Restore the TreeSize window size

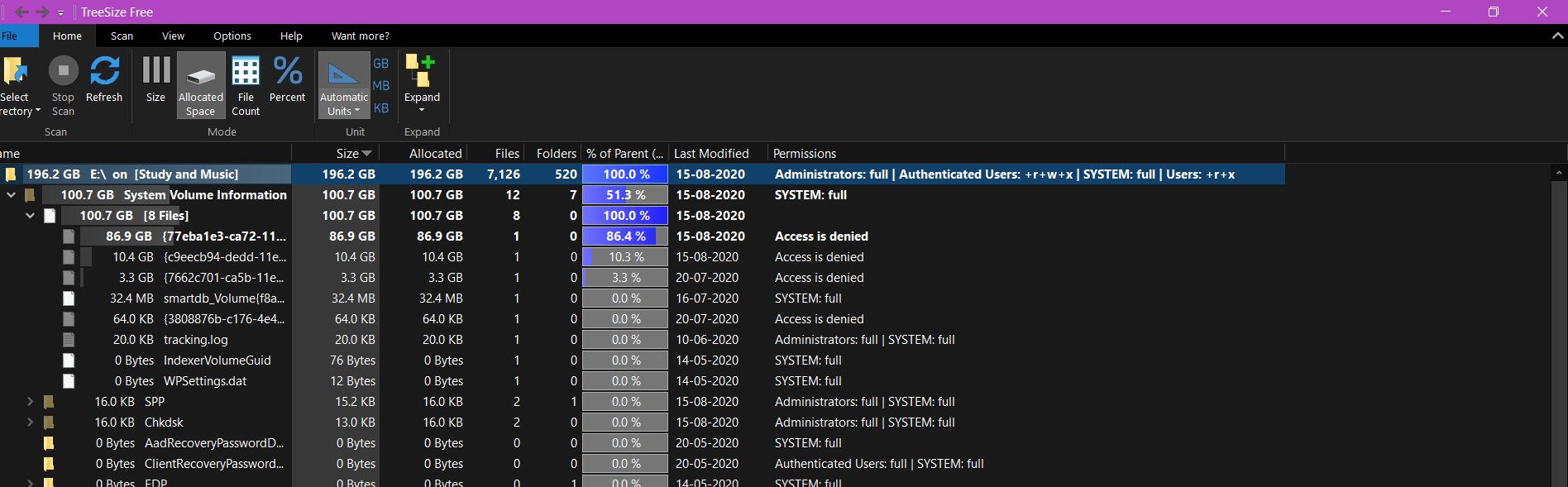click(x=1494, y=12)
